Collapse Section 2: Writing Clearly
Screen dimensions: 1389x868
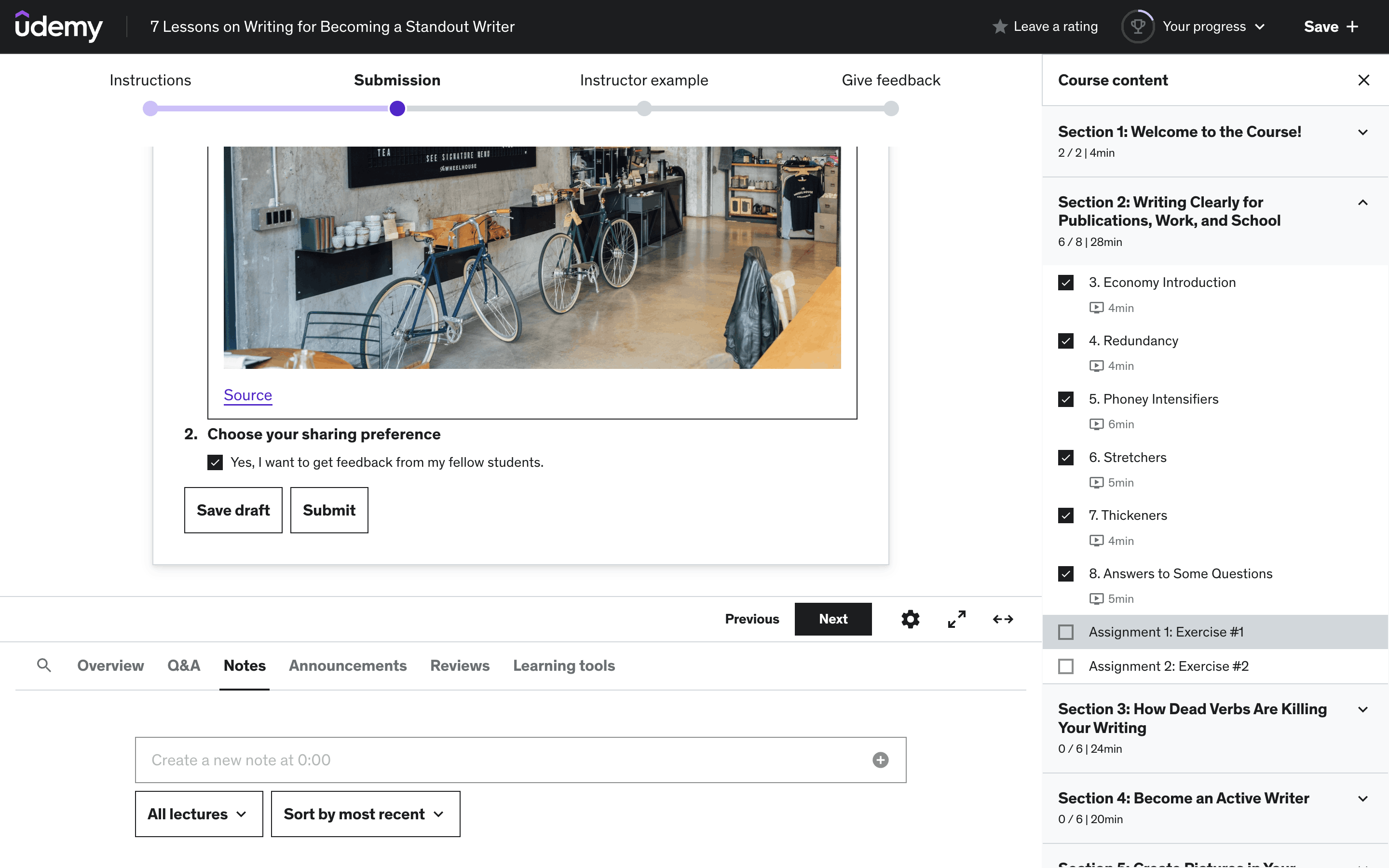1215,222
